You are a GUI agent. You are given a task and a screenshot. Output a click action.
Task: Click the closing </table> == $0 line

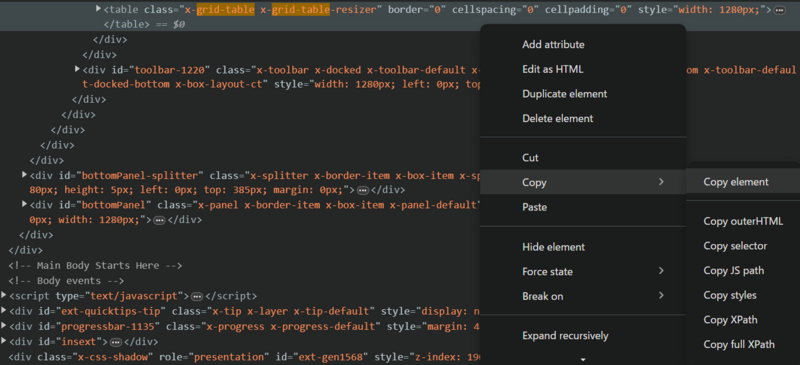pos(144,24)
